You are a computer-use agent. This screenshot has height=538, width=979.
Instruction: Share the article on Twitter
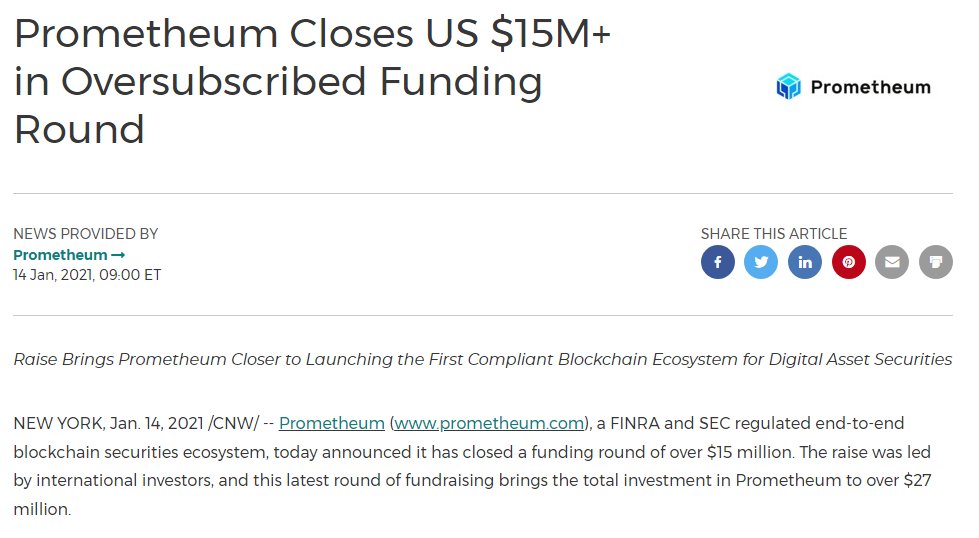tap(761, 262)
